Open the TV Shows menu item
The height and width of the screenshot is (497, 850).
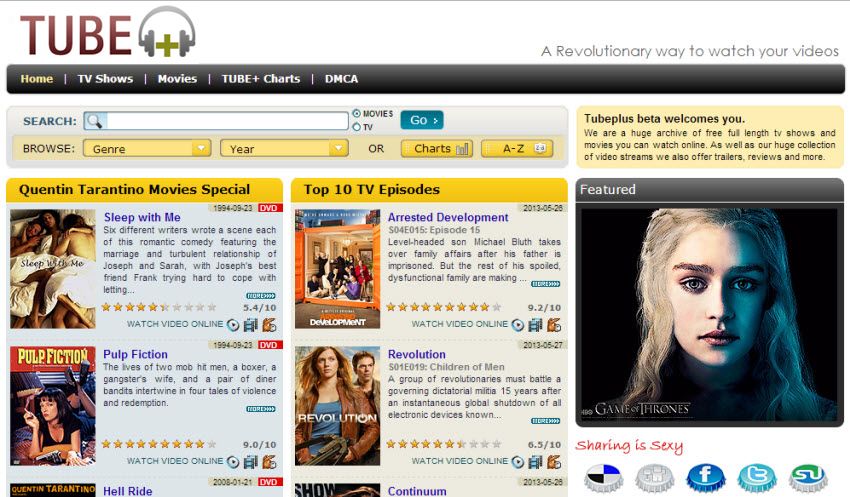[x=105, y=79]
